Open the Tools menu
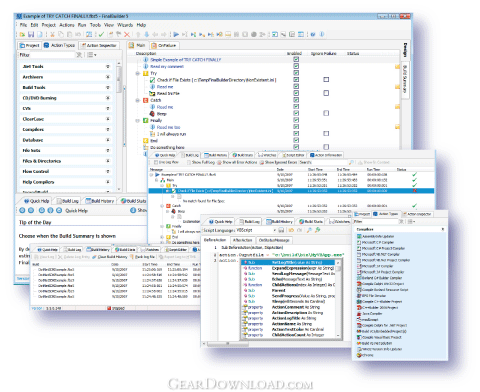480x392 pixels. [x=95, y=25]
